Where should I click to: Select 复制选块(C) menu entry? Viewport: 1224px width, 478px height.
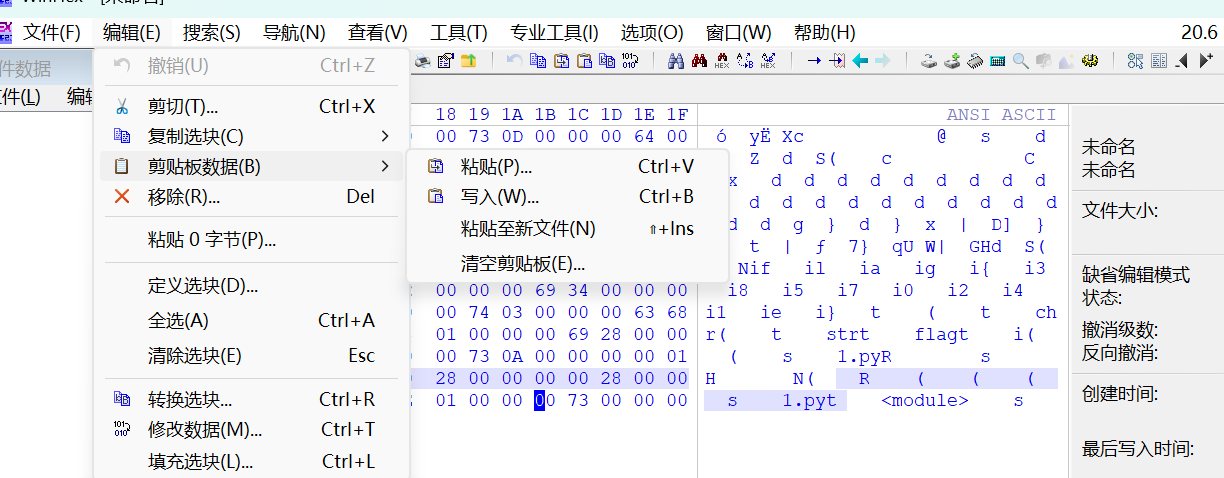point(251,136)
